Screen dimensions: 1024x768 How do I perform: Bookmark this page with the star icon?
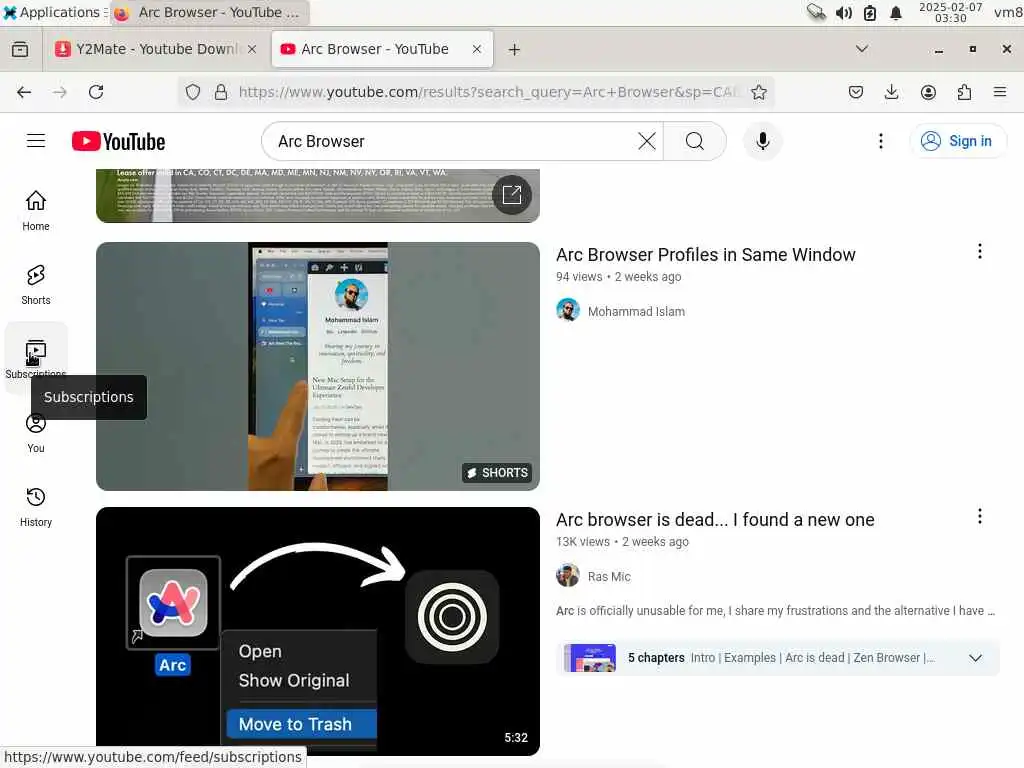(x=758, y=92)
